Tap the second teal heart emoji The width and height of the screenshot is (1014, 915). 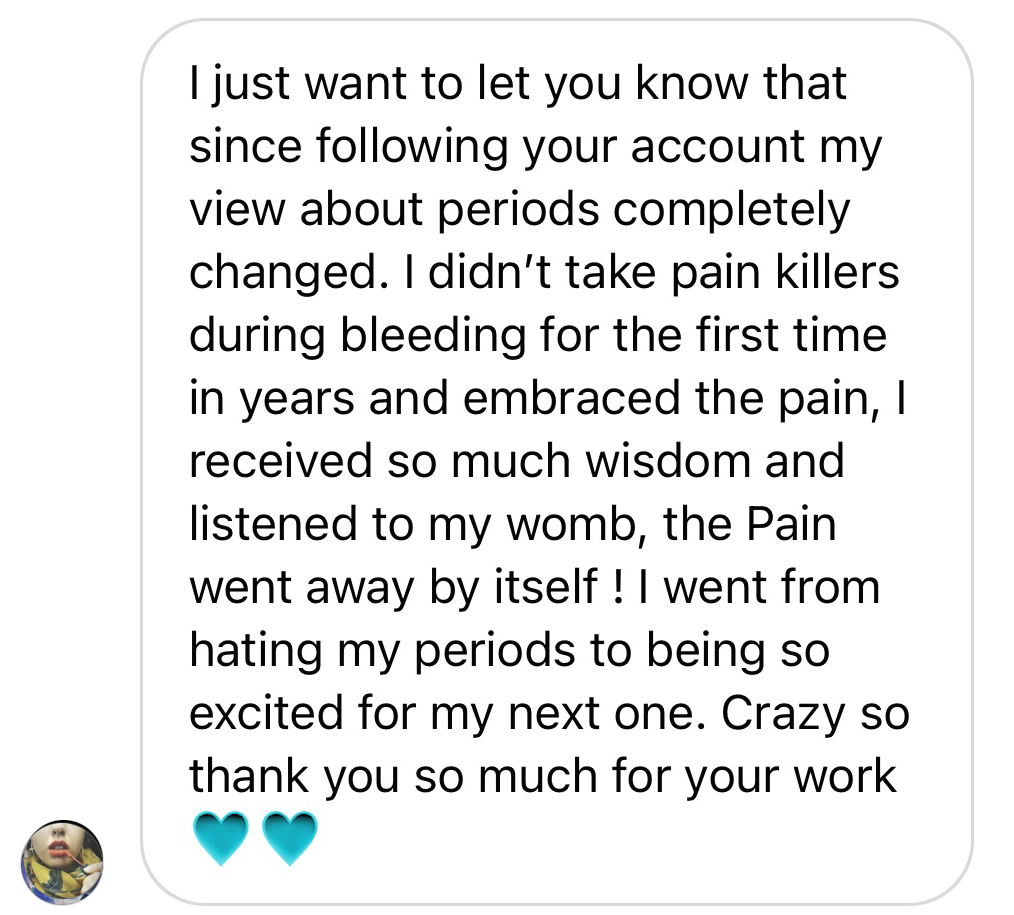[x=290, y=838]
